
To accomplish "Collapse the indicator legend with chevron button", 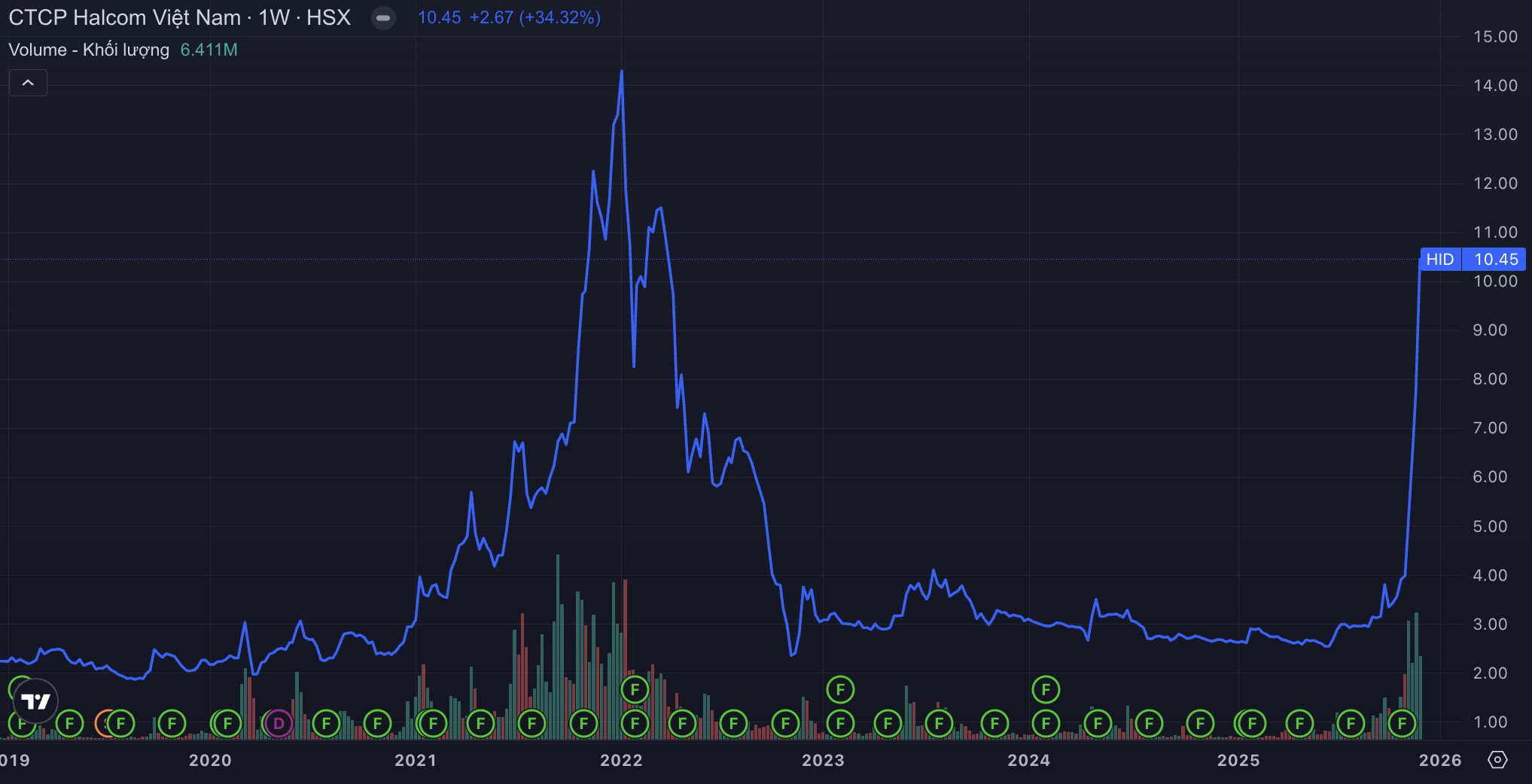I will pos(28,83).
